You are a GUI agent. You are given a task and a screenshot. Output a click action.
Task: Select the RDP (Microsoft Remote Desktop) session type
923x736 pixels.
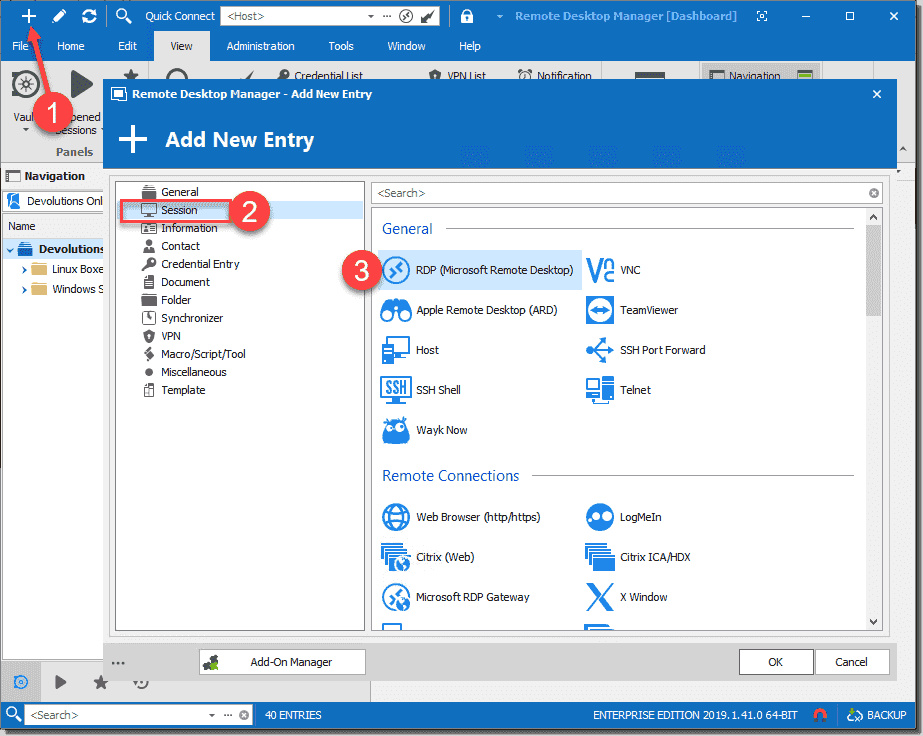point(485,270)
